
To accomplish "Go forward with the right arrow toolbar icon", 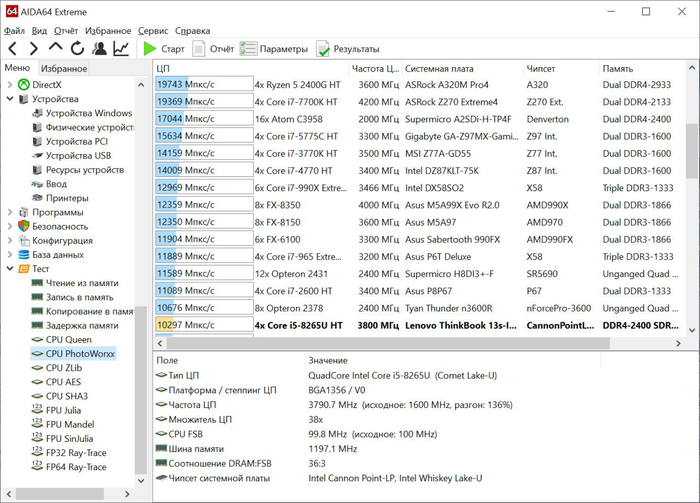I will click(x=33, y=49).
